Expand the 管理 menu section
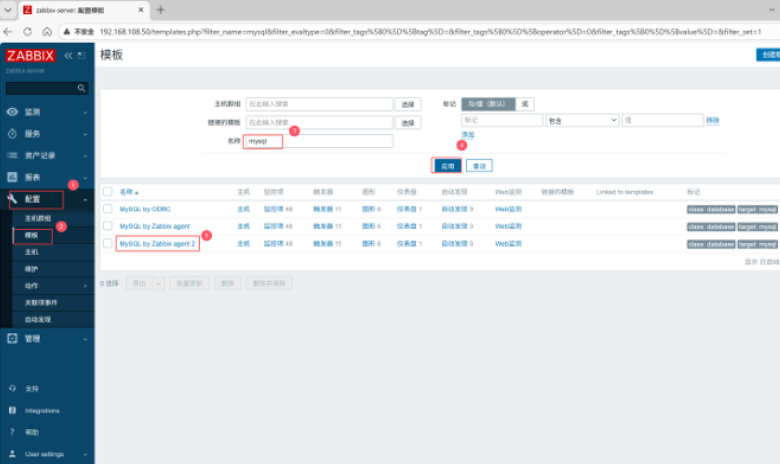780x464 pixels. coord(86,339)
